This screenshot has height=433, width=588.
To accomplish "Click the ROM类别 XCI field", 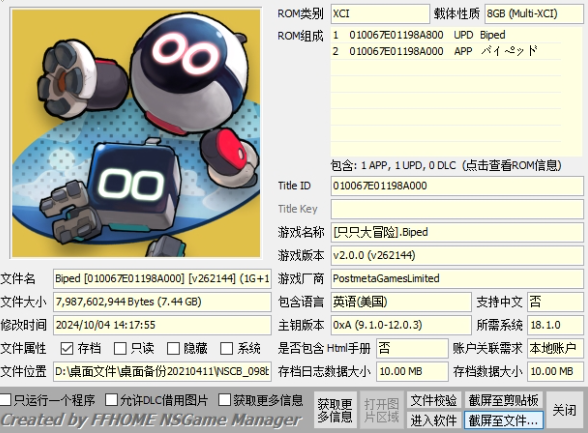I will [x=380, y=14].
